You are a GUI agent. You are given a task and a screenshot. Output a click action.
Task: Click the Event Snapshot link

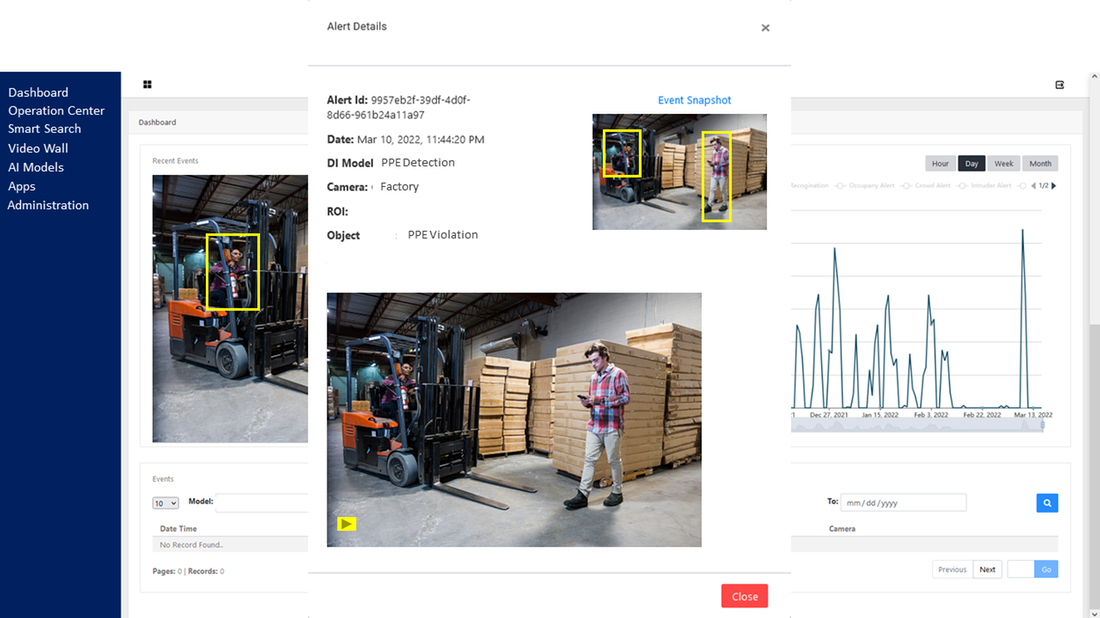pos(694,101)
